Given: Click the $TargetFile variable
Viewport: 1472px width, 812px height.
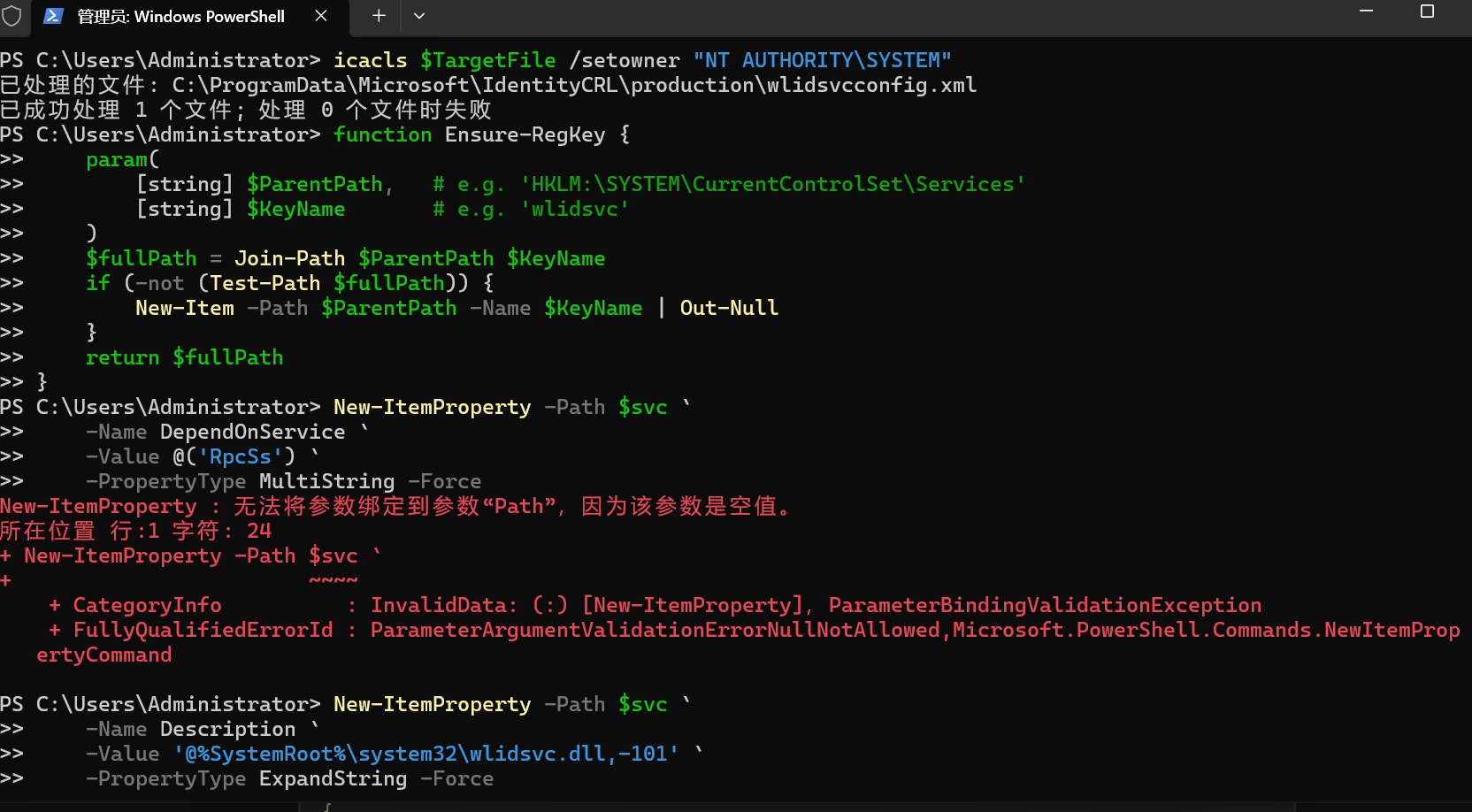Looking at the screenshot, I should pyautogui.click(x=487, y=59).
